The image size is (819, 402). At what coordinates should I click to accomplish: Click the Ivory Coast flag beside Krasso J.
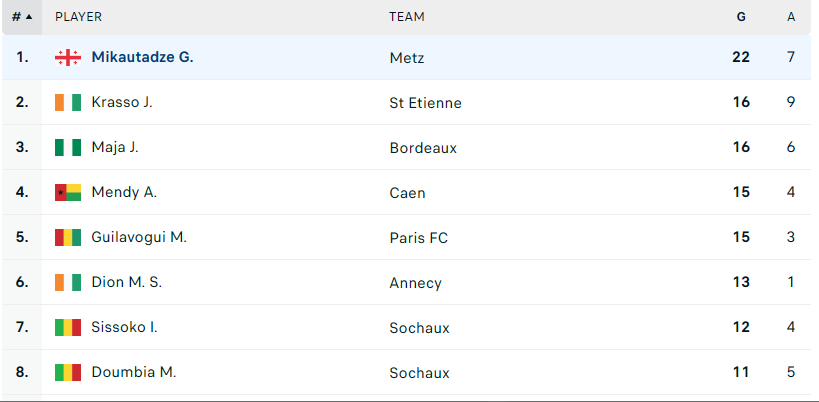[68, 102]
